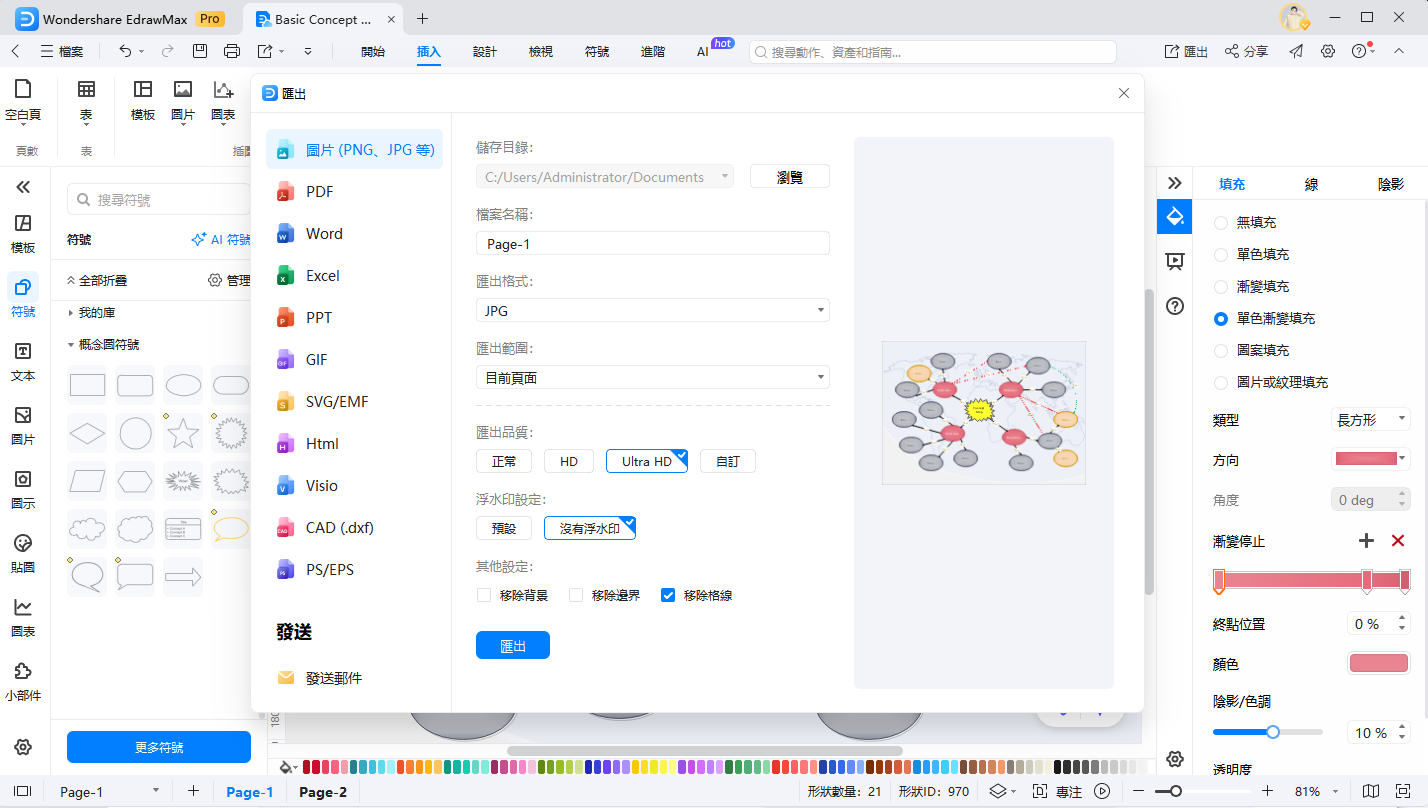Select the 貼圖 panel icon
This screenshot has width=1428, height=808.
pos(22,552)
